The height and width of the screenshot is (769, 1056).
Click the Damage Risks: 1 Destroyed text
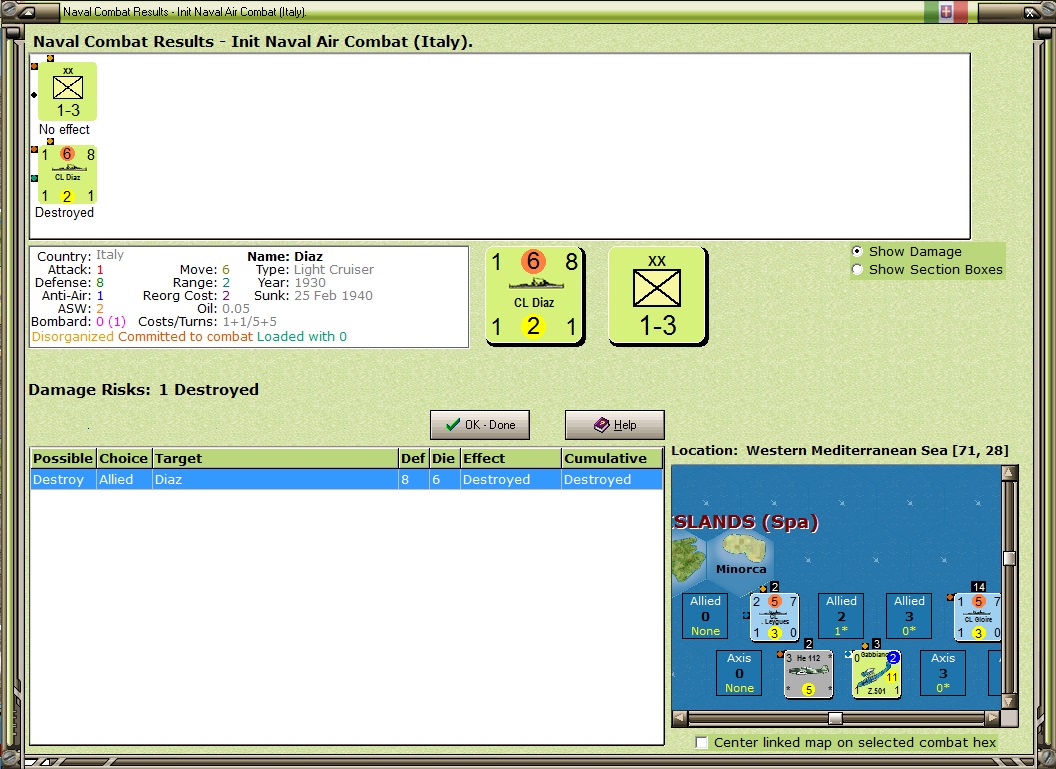click(x=143, y=389)
